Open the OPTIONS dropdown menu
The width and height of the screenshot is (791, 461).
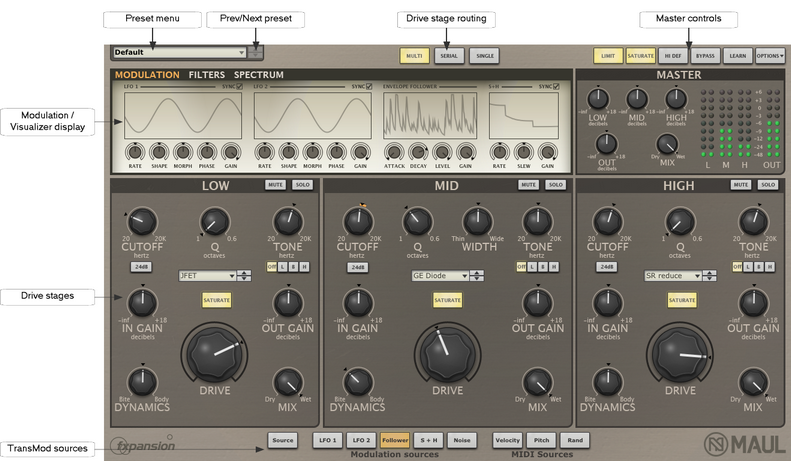pyautogui.click(x=770, y=56)
